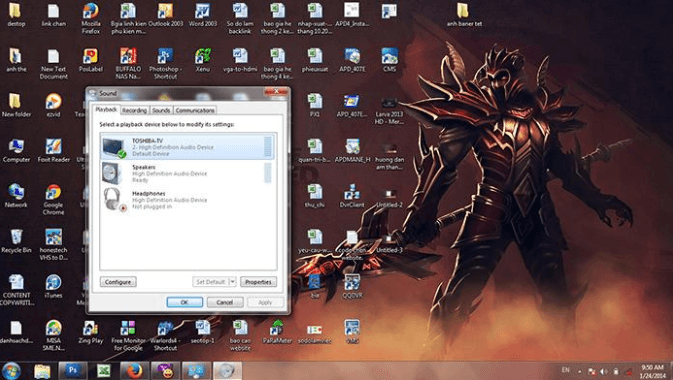Screen dimensions: 673x380
Task: Select the Foxit Reader desktop icon
Action: (x=53, y=150)
